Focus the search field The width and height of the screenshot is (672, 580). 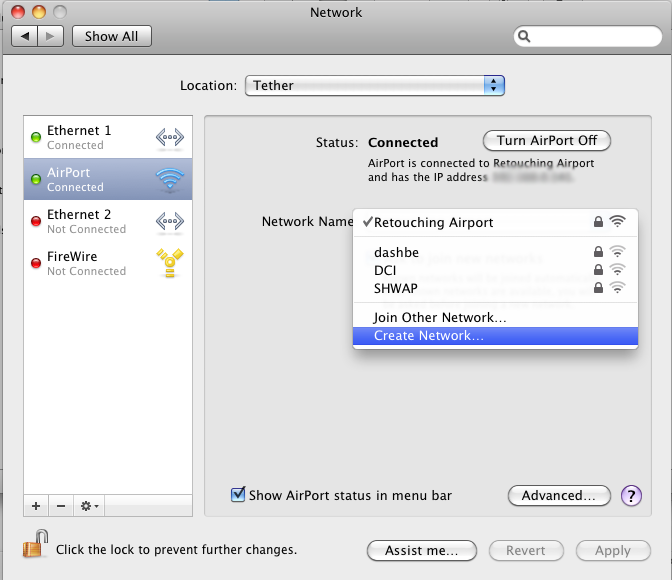coord(588,36)
